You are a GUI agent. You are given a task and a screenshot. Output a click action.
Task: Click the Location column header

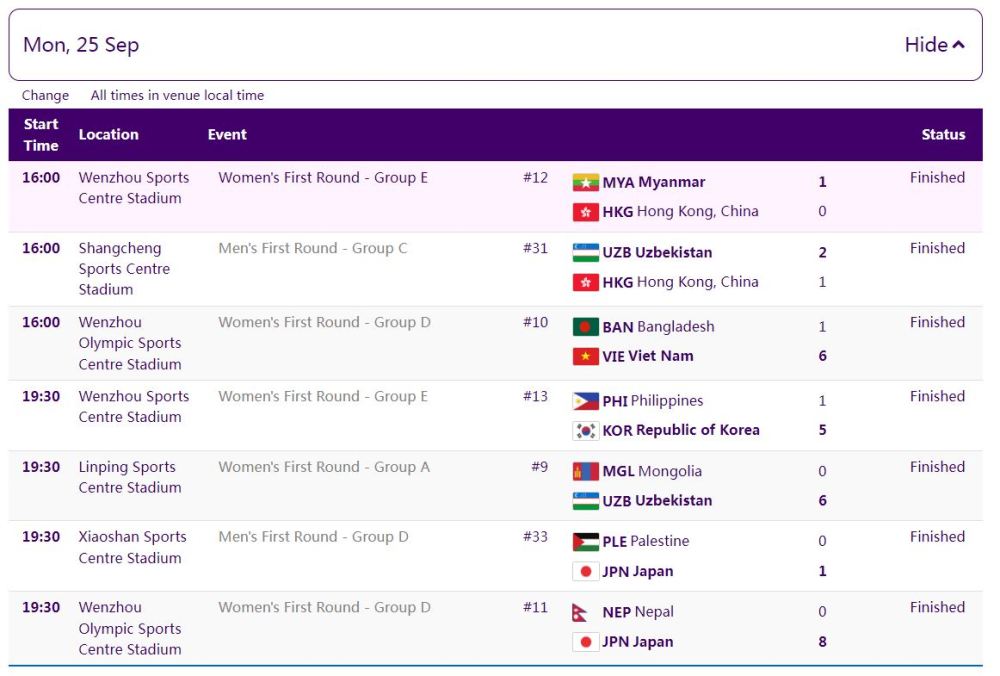pyautogui.click(x=108, y=135)
